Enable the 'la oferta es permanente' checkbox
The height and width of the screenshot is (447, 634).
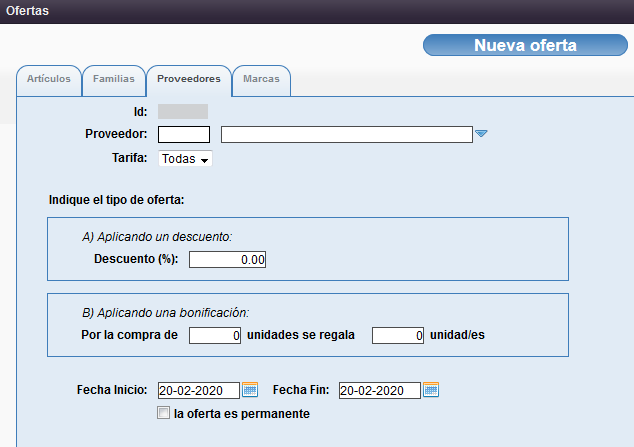pyautogui.click(x=163, y=413)
